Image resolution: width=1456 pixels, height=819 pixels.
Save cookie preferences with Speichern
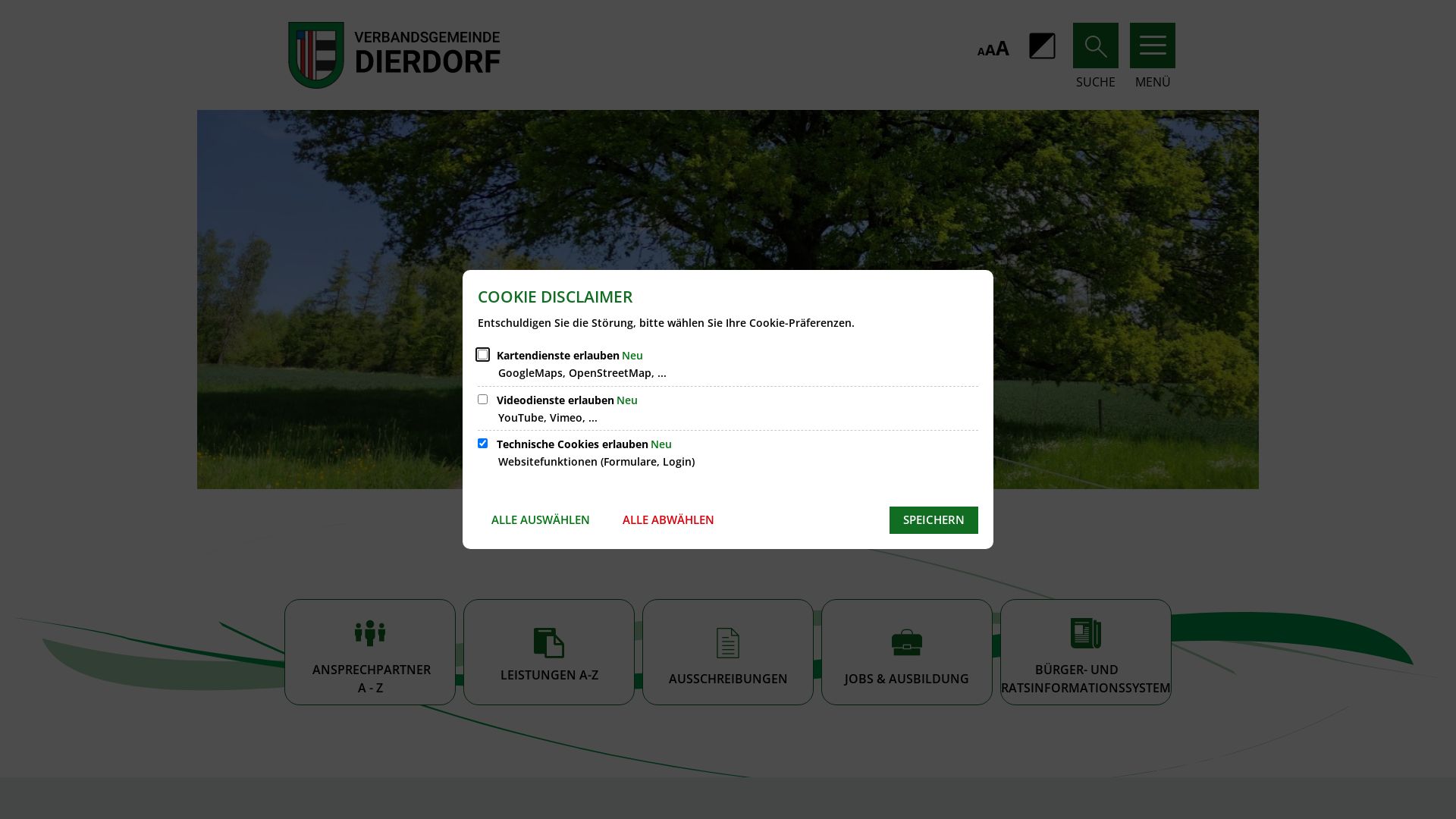coord(934,520)
